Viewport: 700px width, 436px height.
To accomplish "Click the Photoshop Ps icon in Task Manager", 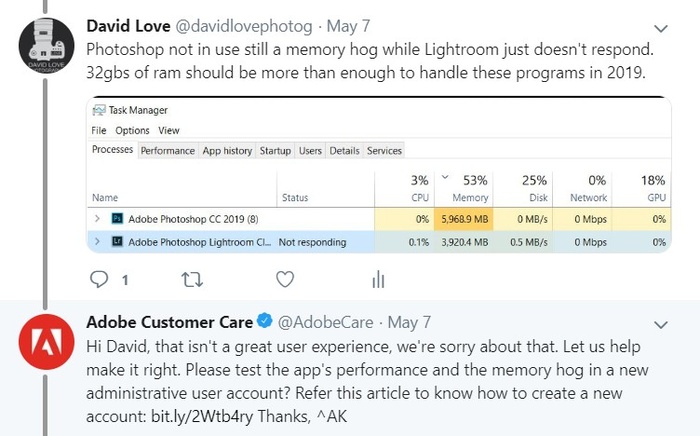I will pyautogui.click(x=117, y=219).
